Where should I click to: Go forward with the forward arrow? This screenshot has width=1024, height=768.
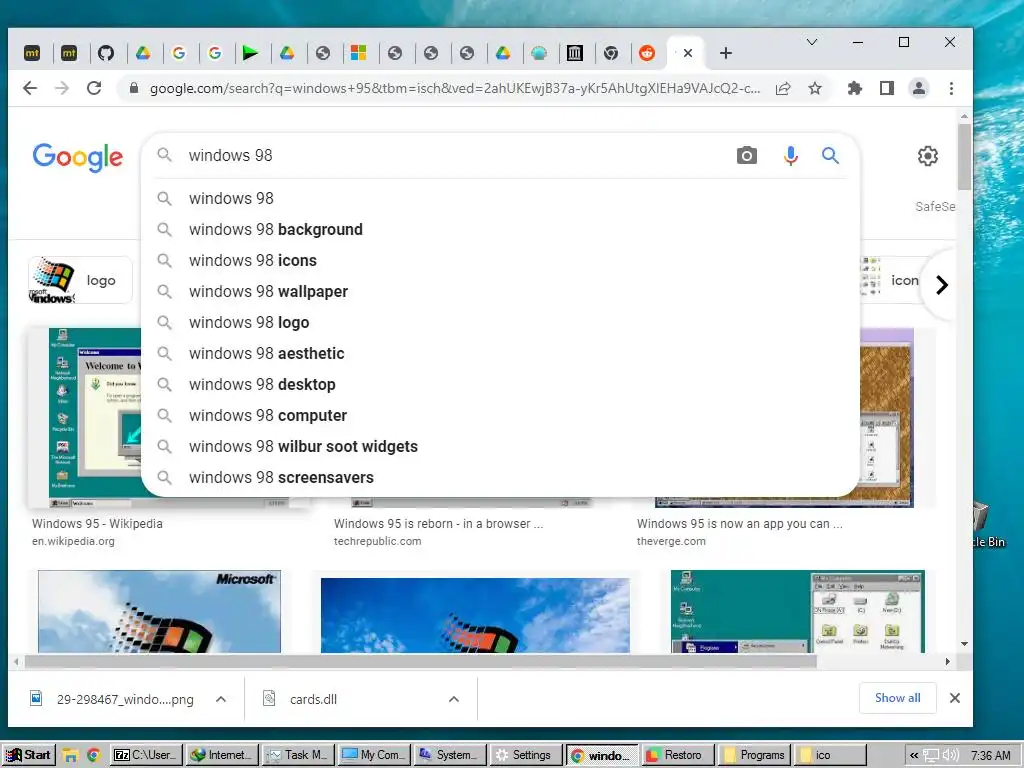click(62, 88)
